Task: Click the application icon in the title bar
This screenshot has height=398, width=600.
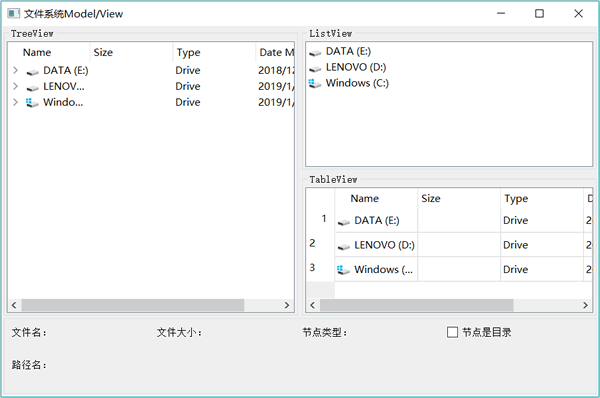Action: [13, 14]
